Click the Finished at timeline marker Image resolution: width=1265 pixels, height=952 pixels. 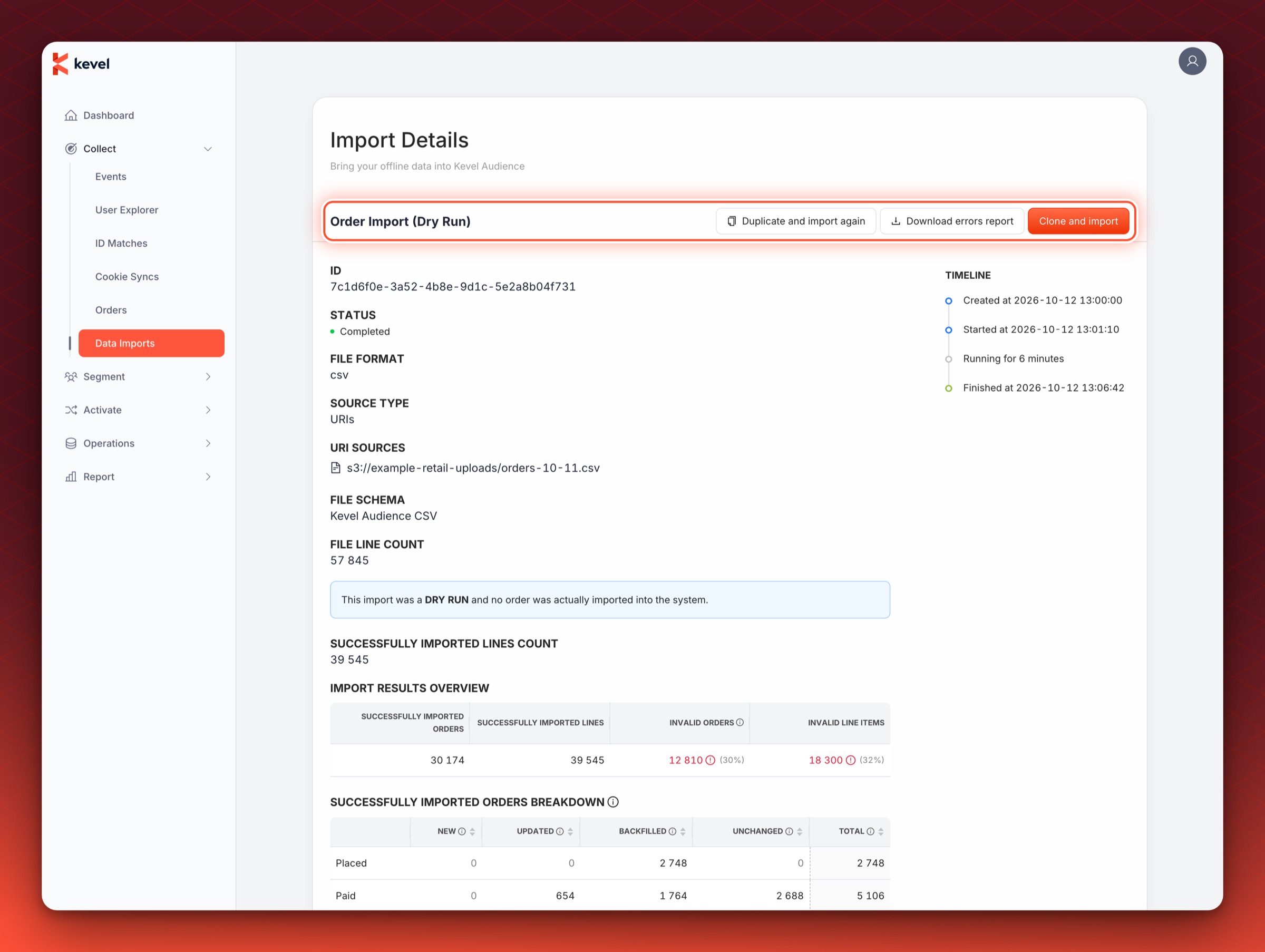[948, 388]
